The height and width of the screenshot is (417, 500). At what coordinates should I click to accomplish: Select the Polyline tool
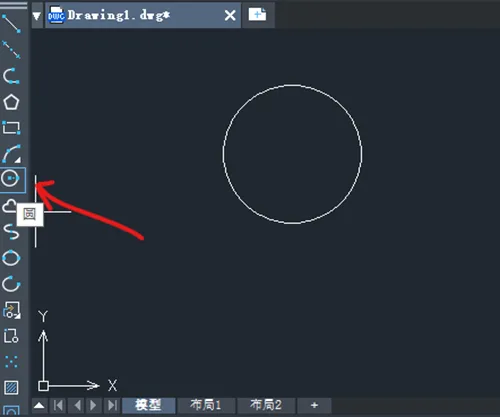(11, 76)
